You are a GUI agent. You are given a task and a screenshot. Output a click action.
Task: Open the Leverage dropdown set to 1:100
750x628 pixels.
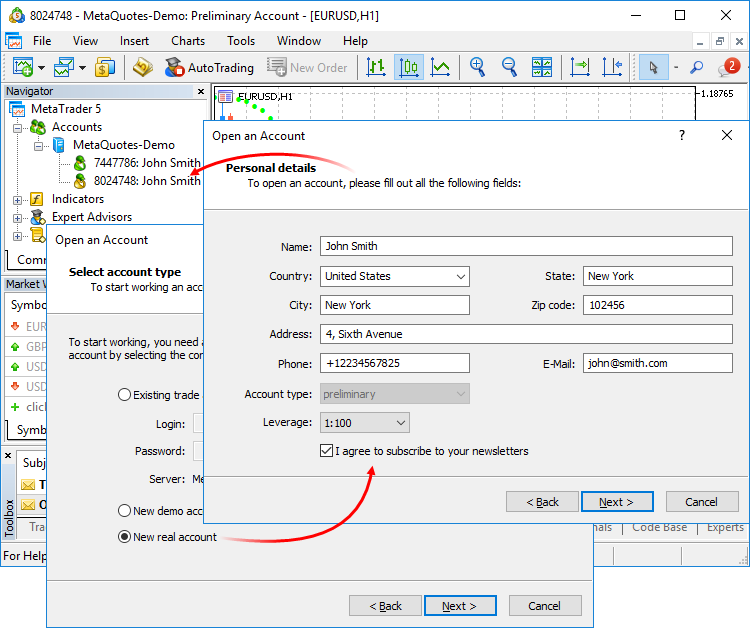[365, 423]
